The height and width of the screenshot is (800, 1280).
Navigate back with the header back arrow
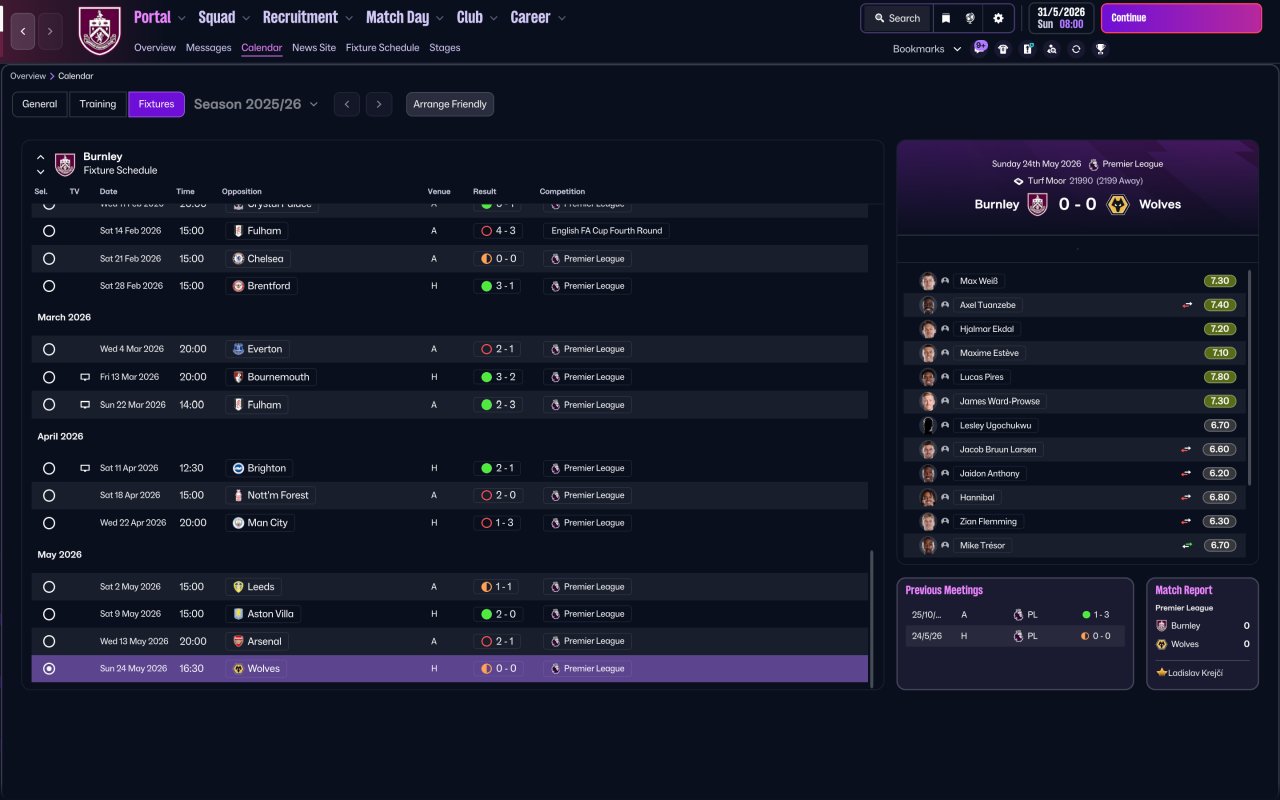tap(24, 31)
